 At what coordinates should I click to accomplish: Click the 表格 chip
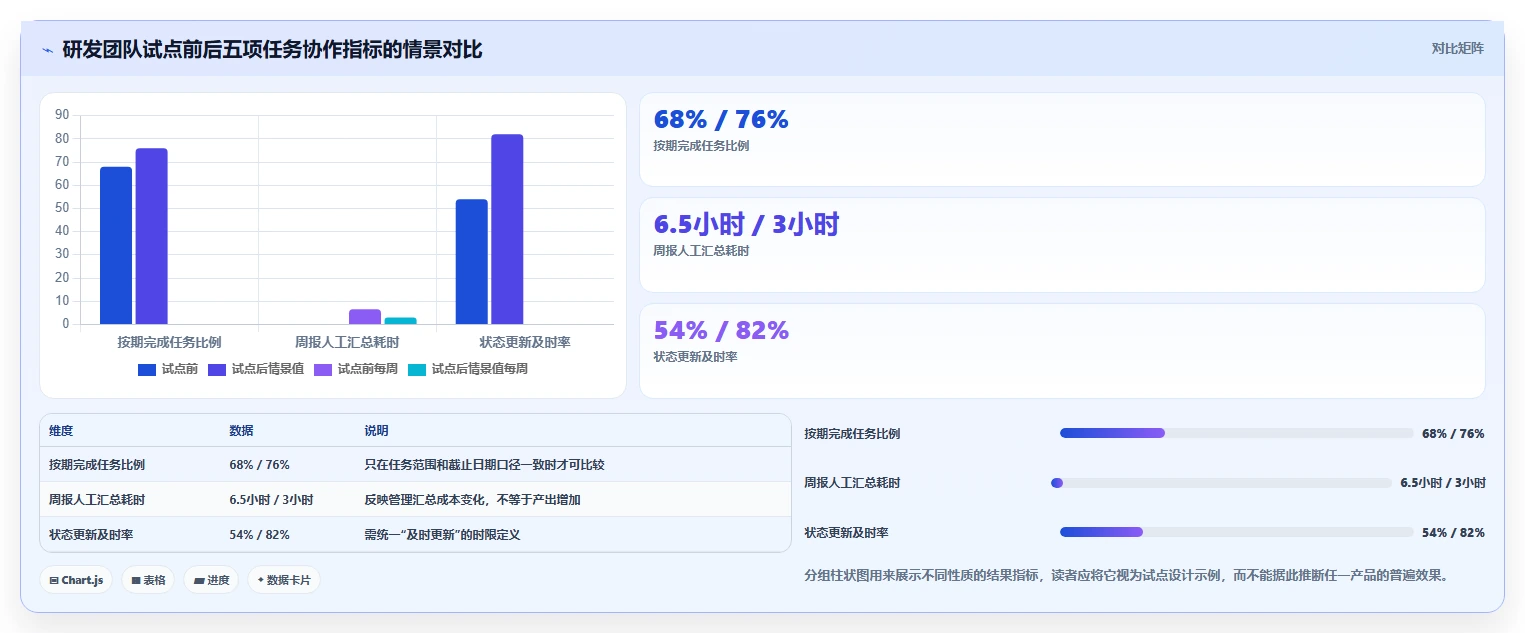(x=149, y=580)
